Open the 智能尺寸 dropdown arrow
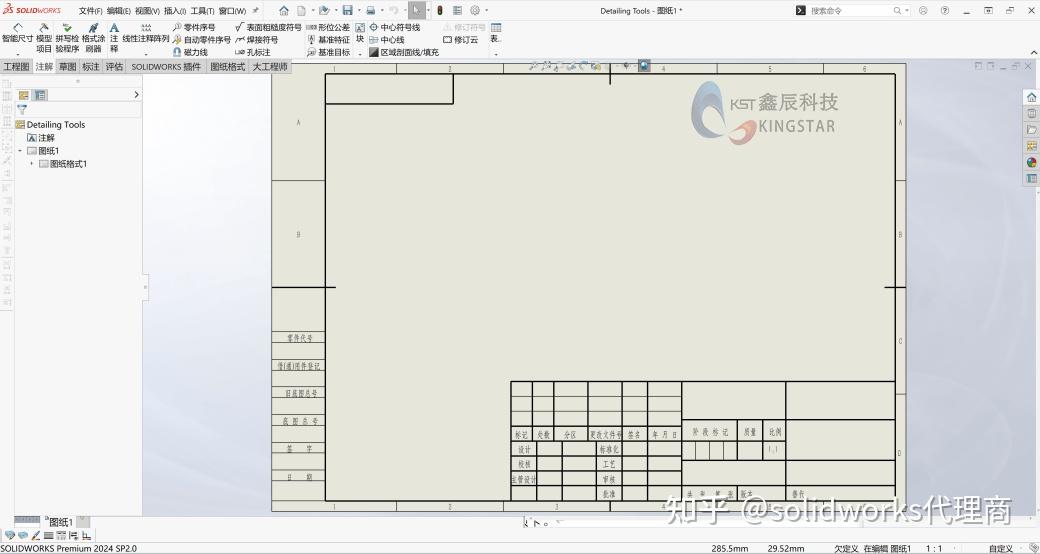The width and height of the screenshot is (1040, 554). [x=17, y=53]
